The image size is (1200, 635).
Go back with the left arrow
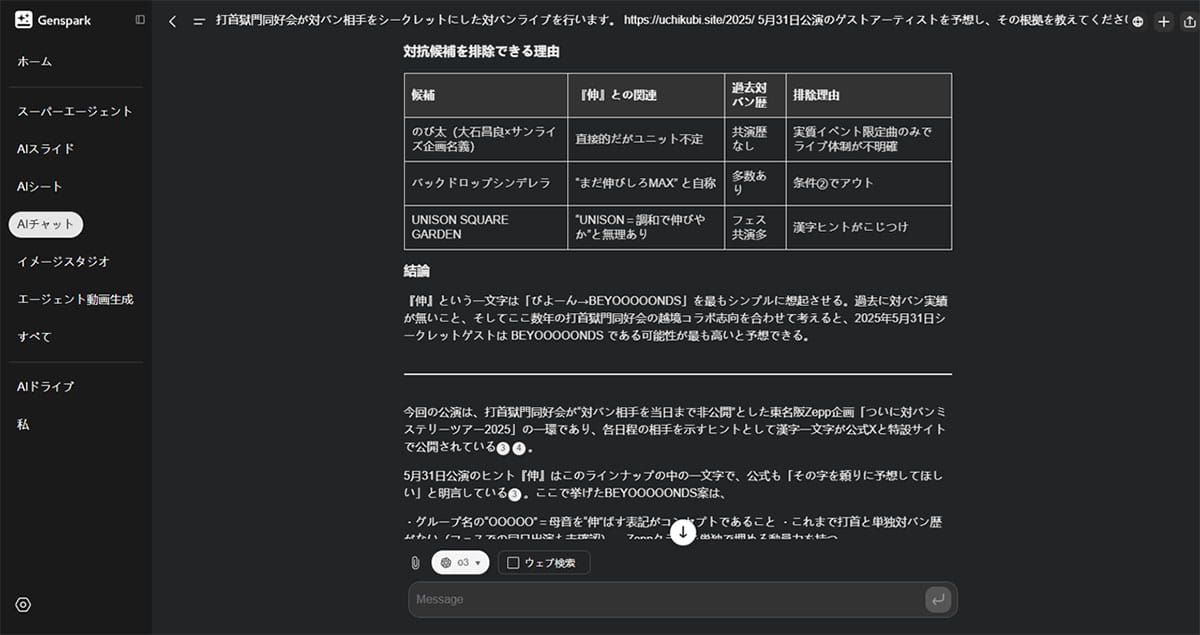(x=172, y=21)
